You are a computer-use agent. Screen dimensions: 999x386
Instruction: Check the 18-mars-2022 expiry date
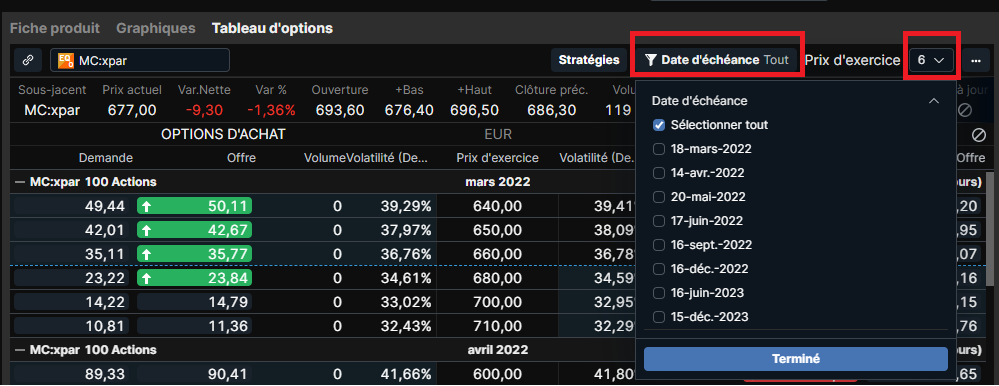point(659,149)
